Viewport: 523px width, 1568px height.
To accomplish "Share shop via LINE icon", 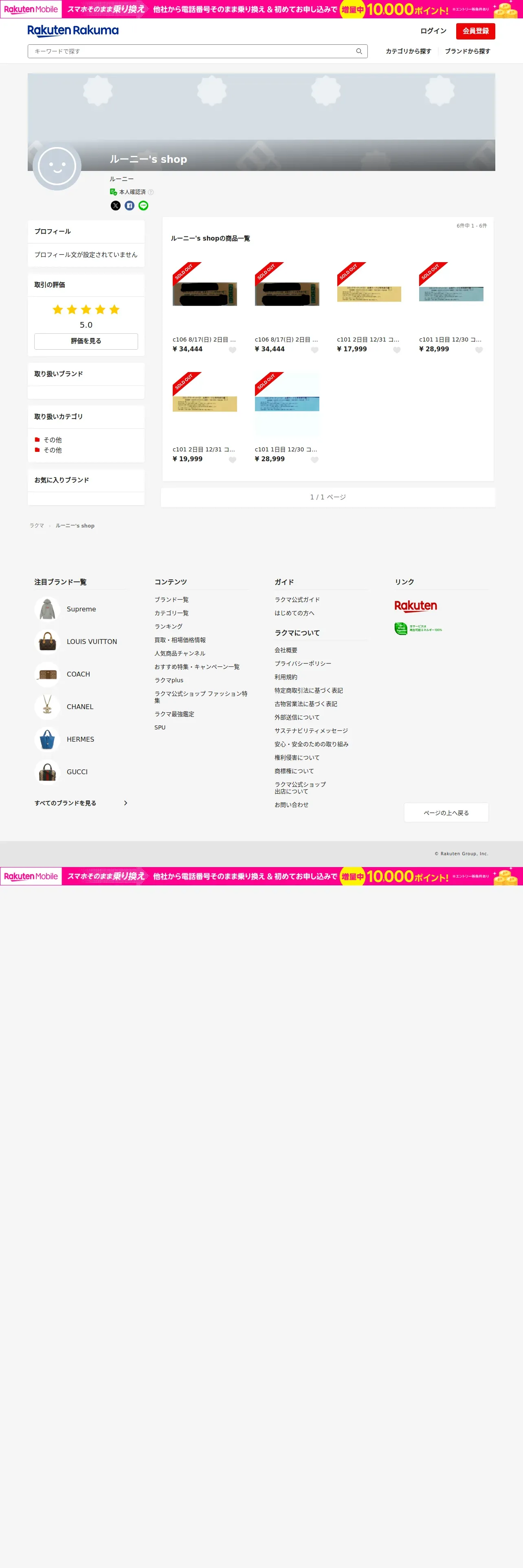I will tap(144, 206).
